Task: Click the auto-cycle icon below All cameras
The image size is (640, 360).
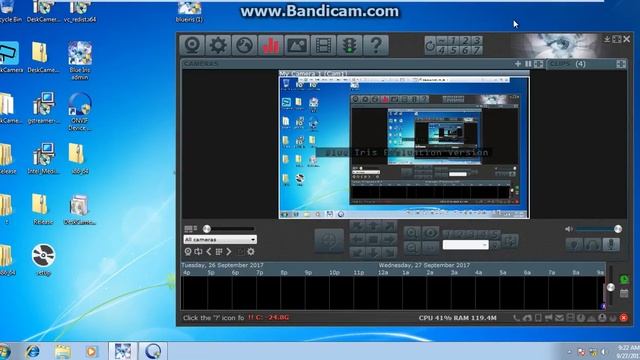Action: pos(198,252)
